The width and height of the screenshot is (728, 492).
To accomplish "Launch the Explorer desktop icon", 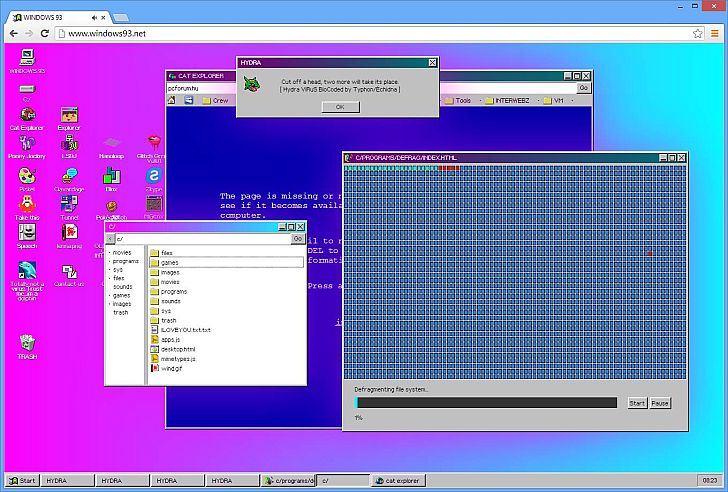I will (x=69, y=119).
